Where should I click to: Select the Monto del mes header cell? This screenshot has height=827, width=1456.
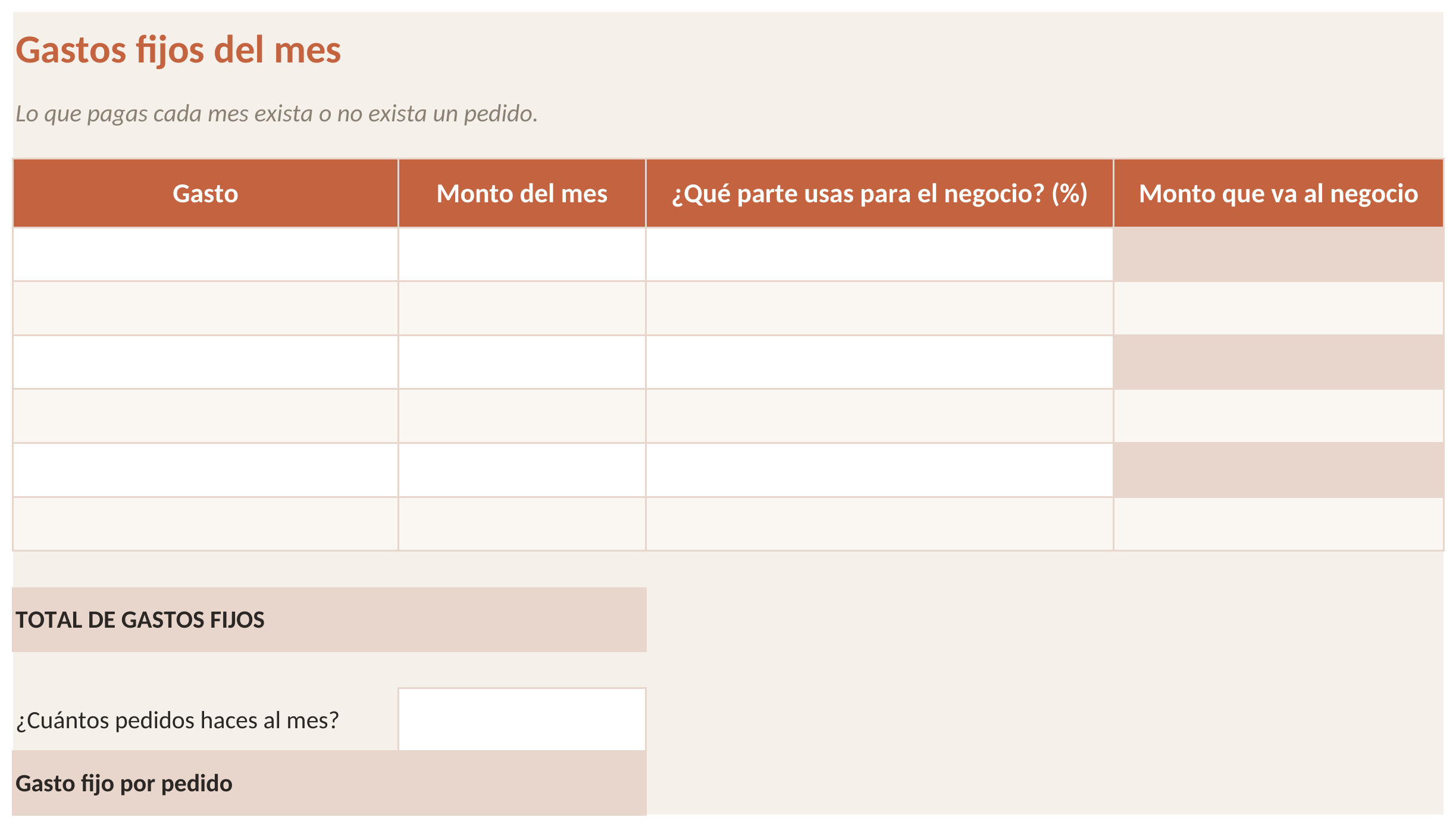(522, 193)
